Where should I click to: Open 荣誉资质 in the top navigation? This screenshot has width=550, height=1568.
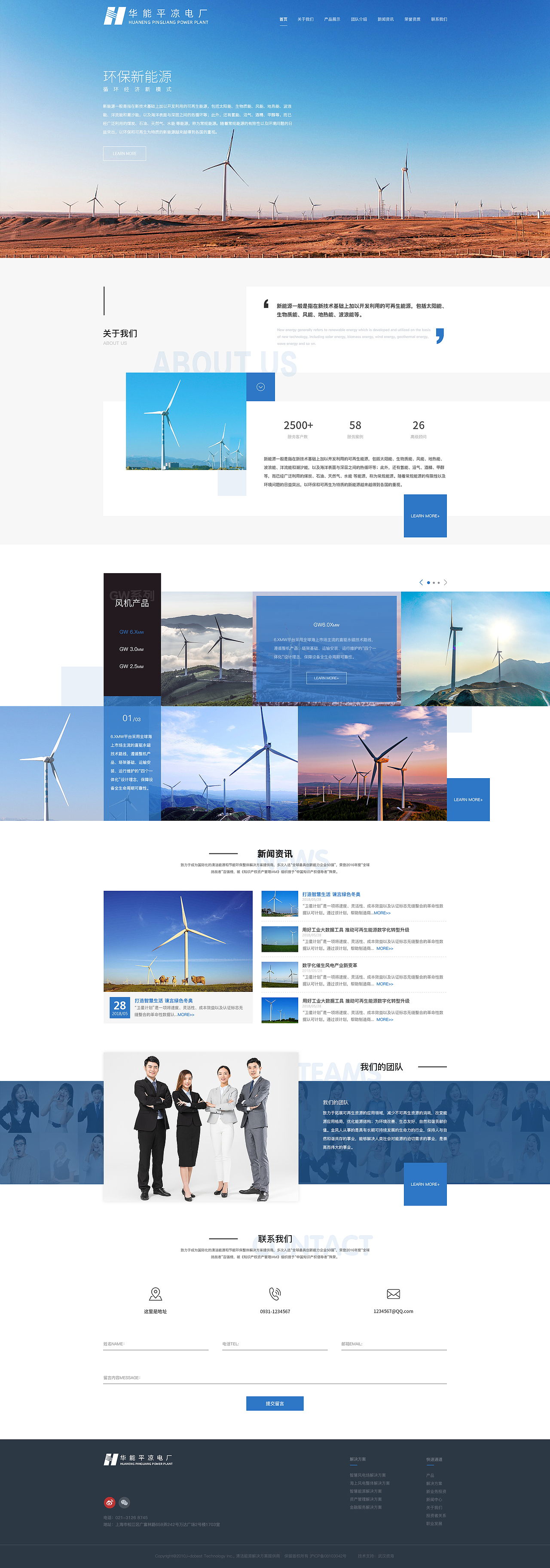tap(412, 19)
